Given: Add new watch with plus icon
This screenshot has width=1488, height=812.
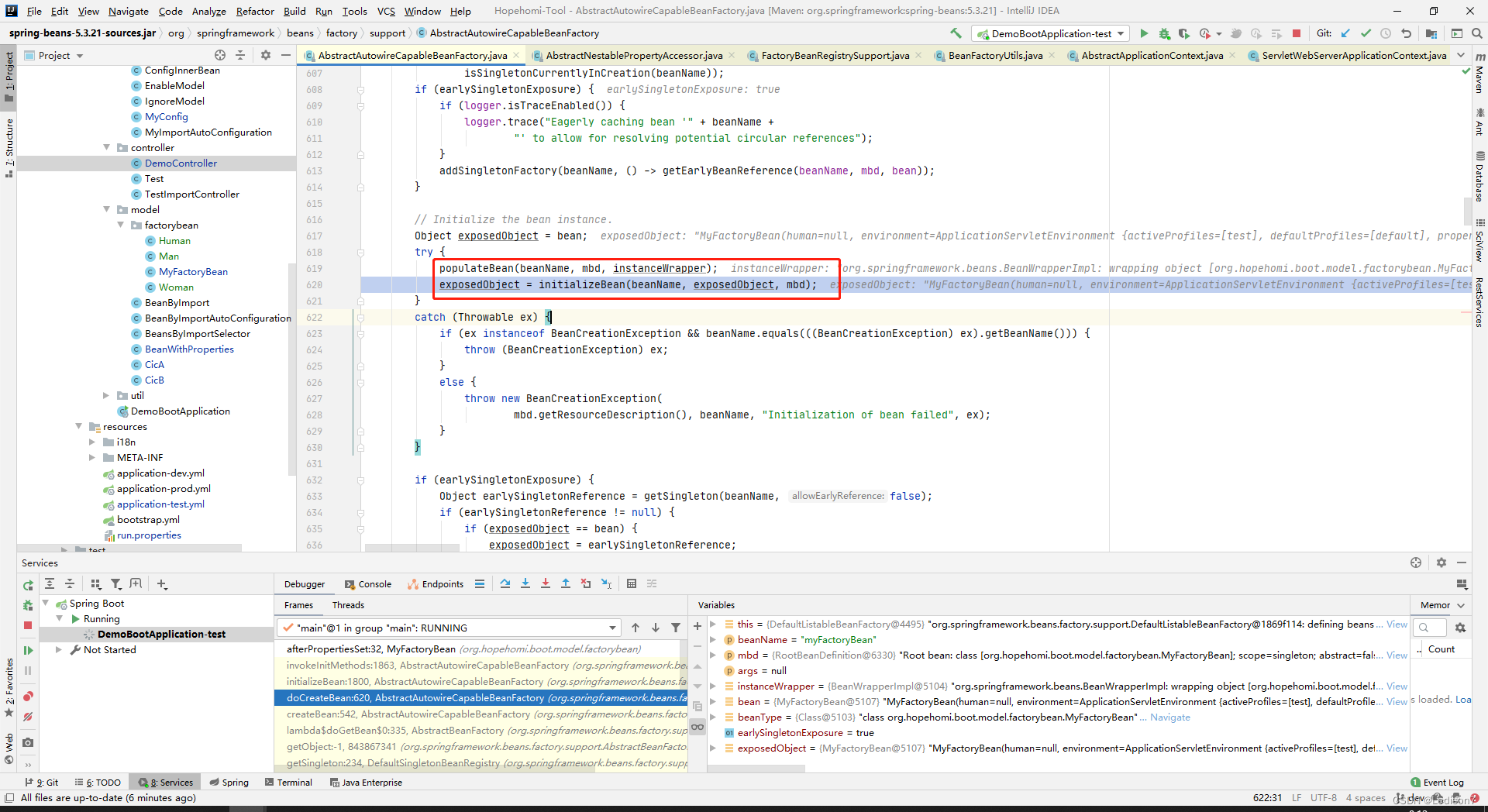Looking at the screenshot, I should 697,626.
